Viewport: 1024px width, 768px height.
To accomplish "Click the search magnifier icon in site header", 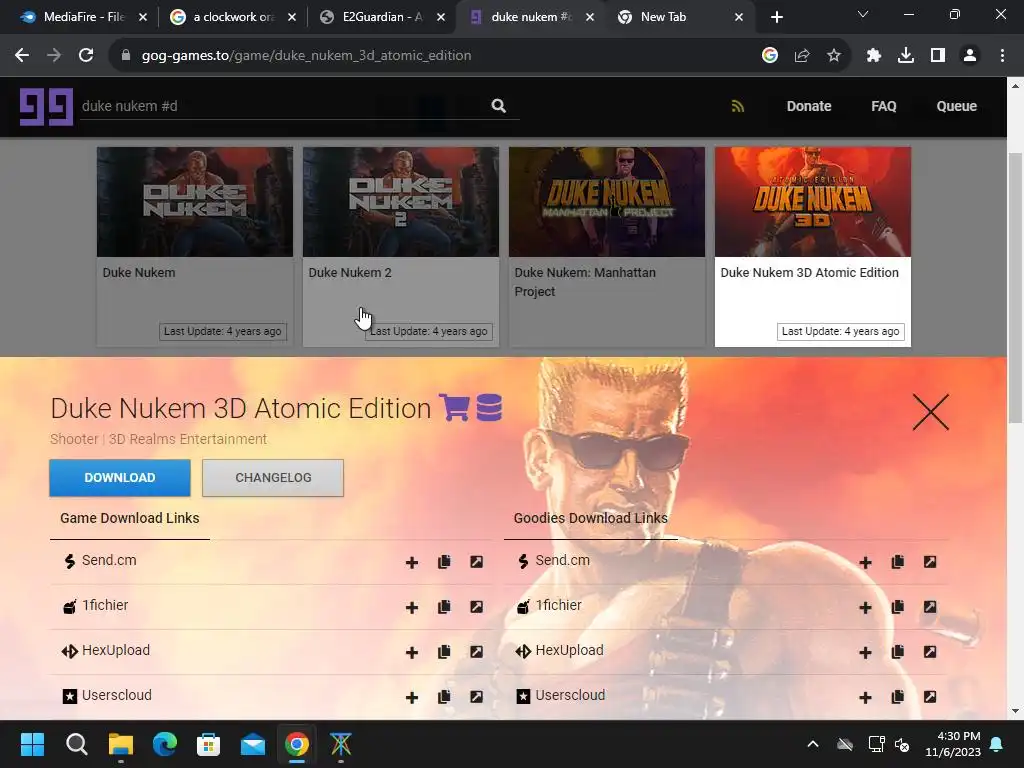I will (x=498, y=106).
